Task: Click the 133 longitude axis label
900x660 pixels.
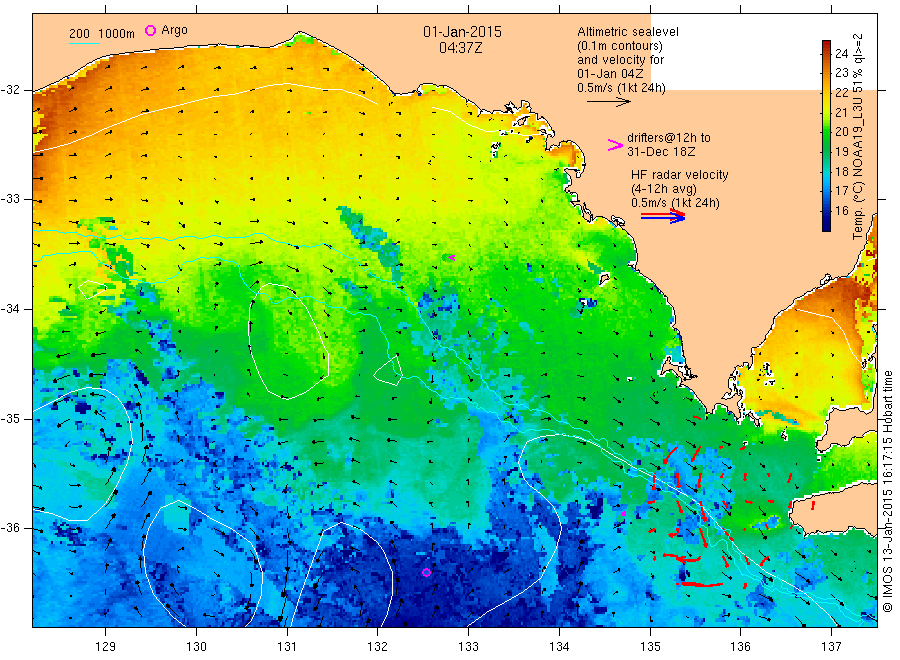Action: [x=468, y=647]
